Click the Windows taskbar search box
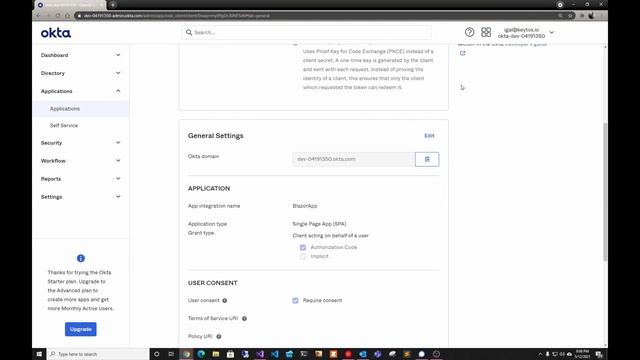Image resolution: width=640 pixels, height=360 pixels. point(98,354)
